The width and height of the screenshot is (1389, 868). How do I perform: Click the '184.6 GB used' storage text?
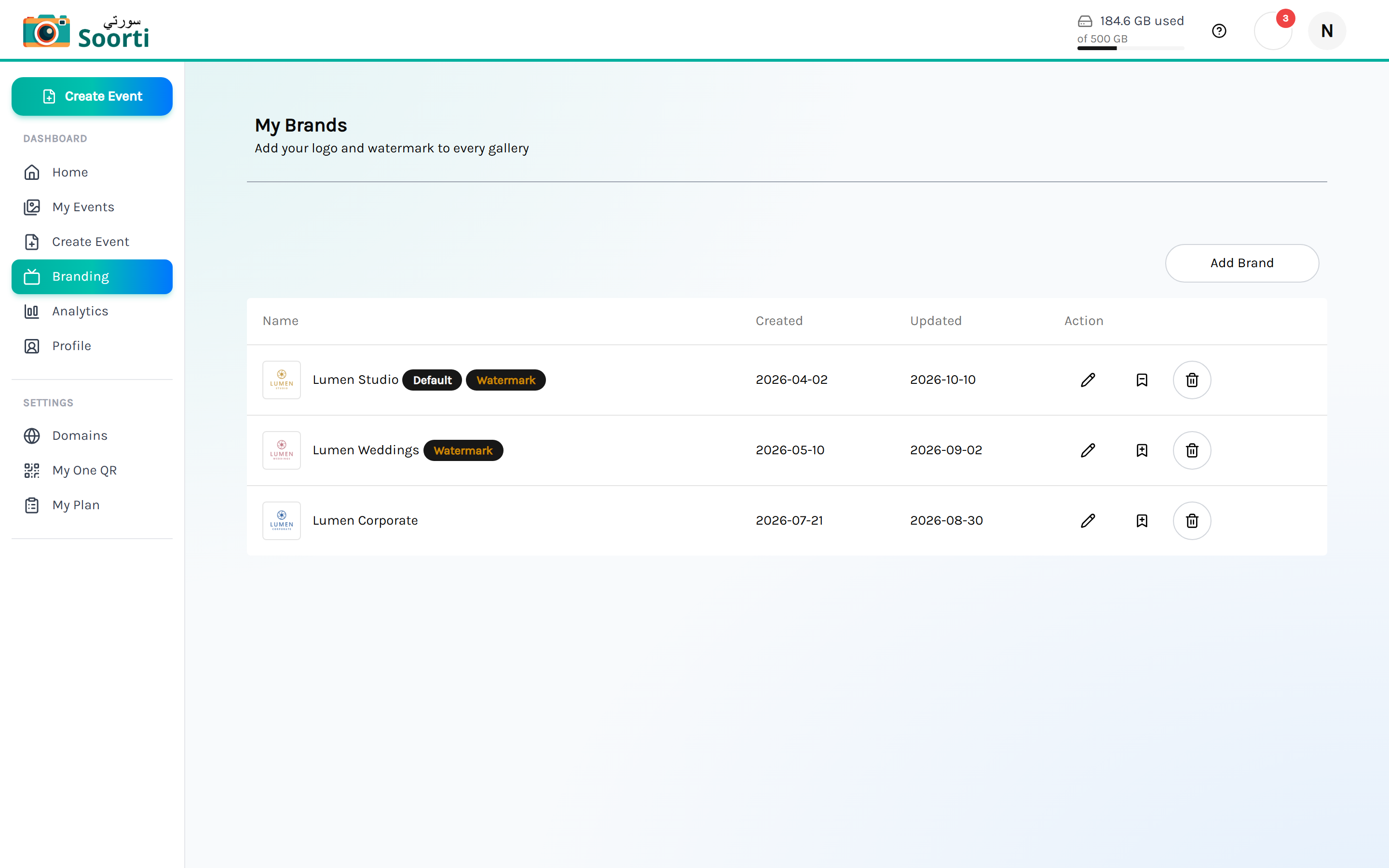1142,21
